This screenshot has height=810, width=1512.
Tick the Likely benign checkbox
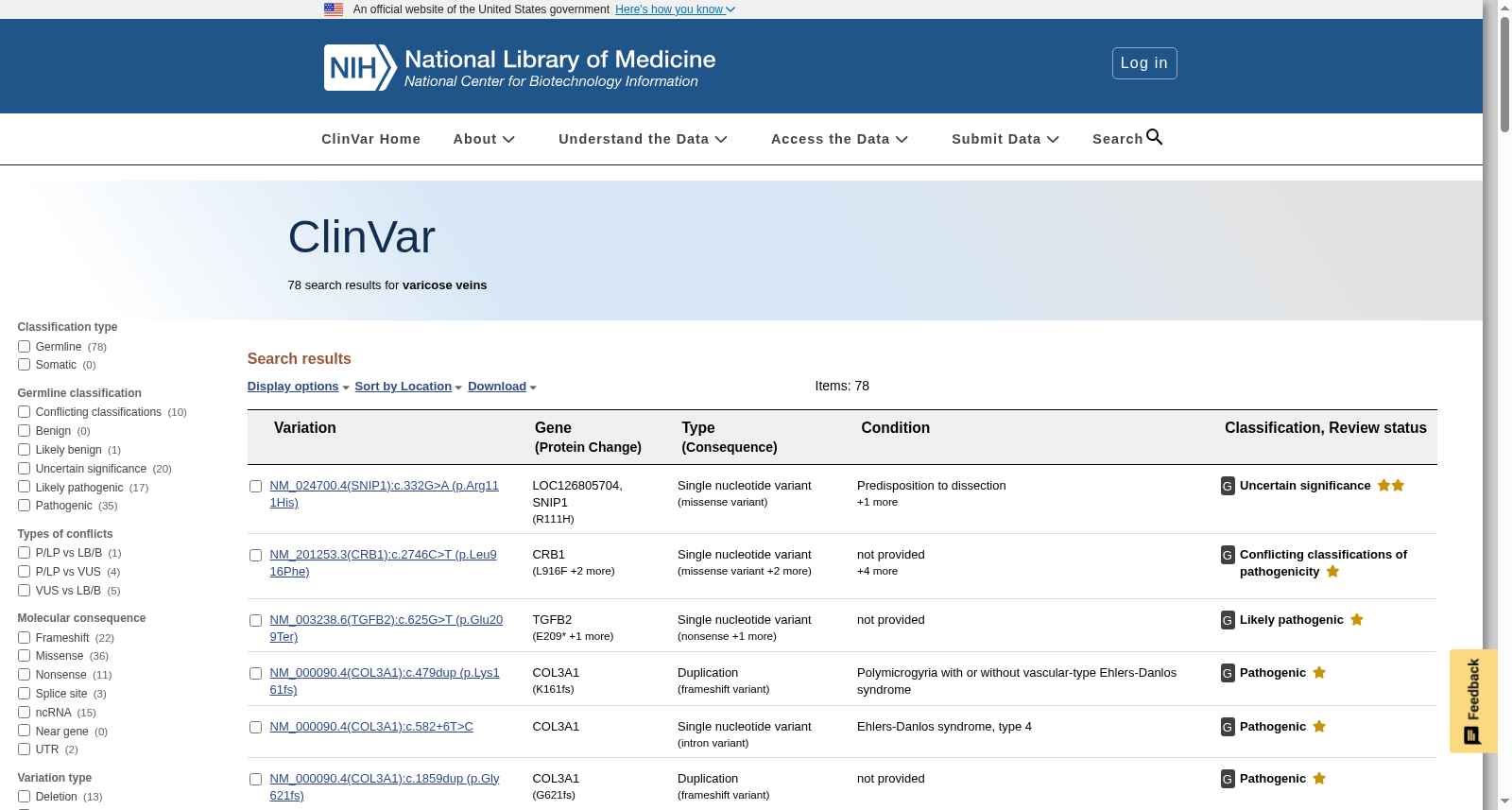pyautogui.click(x=24, y=450)
